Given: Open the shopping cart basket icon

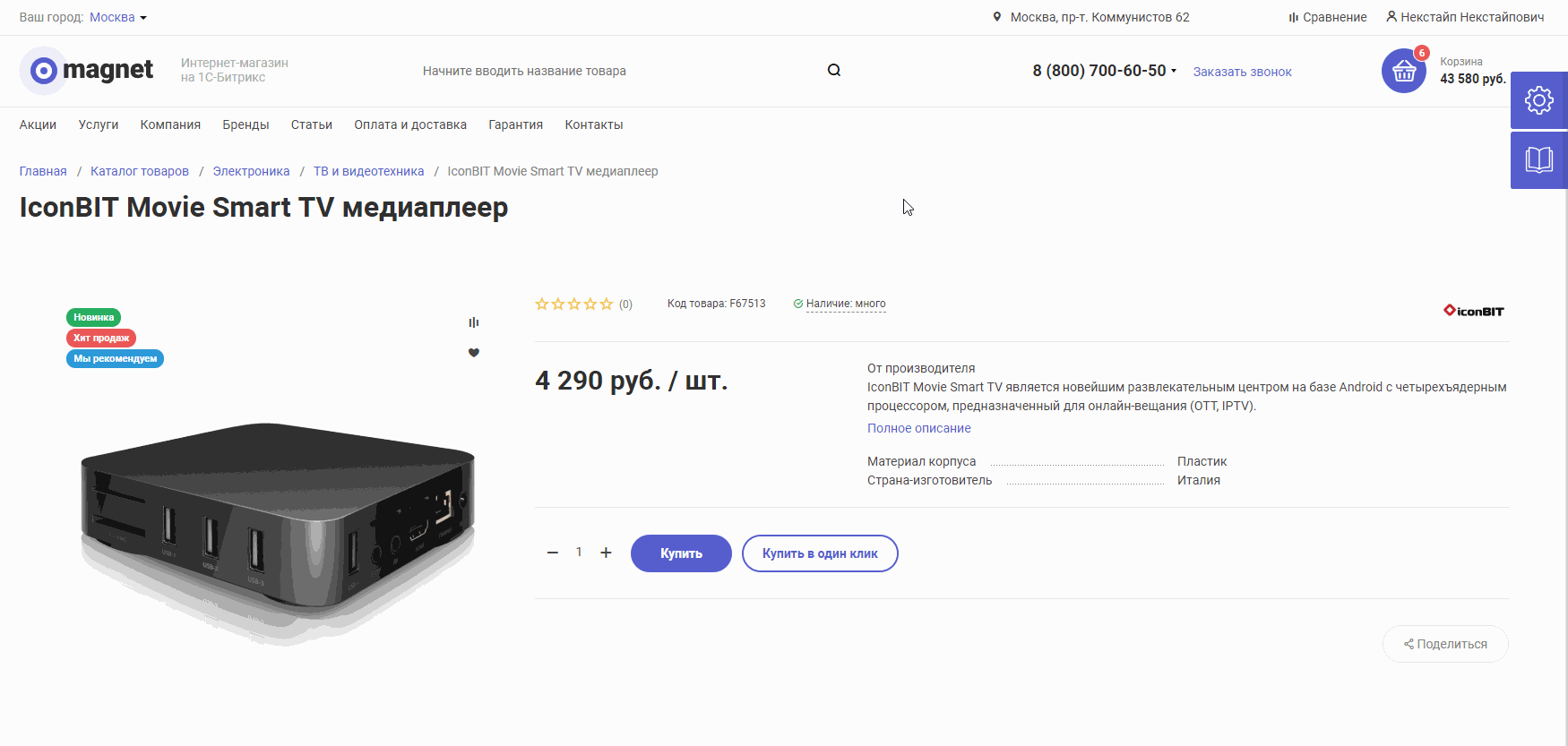Looking at the screenshot, I should [1404, 71].
